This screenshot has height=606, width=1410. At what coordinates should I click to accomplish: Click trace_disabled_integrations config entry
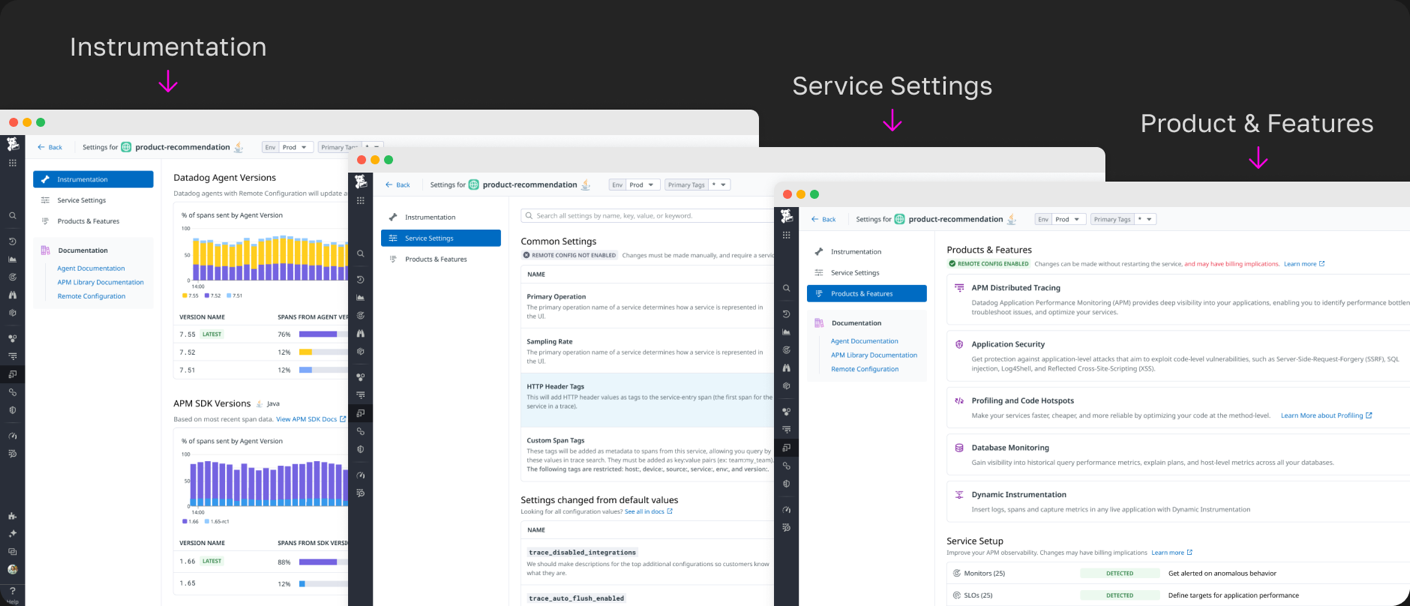point(582,552)
